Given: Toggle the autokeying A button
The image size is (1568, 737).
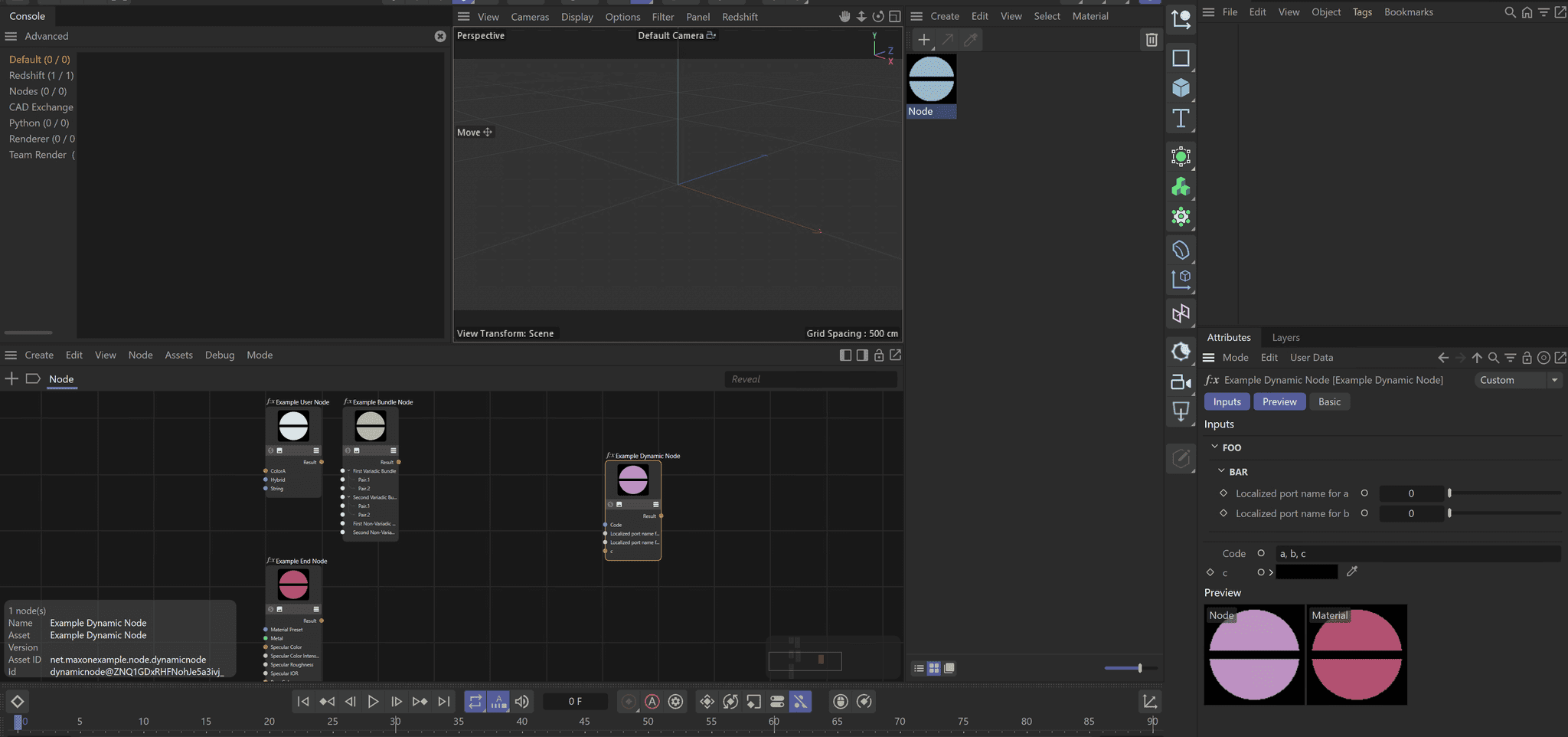Looking at the screenshot, I should click(652, 702).
